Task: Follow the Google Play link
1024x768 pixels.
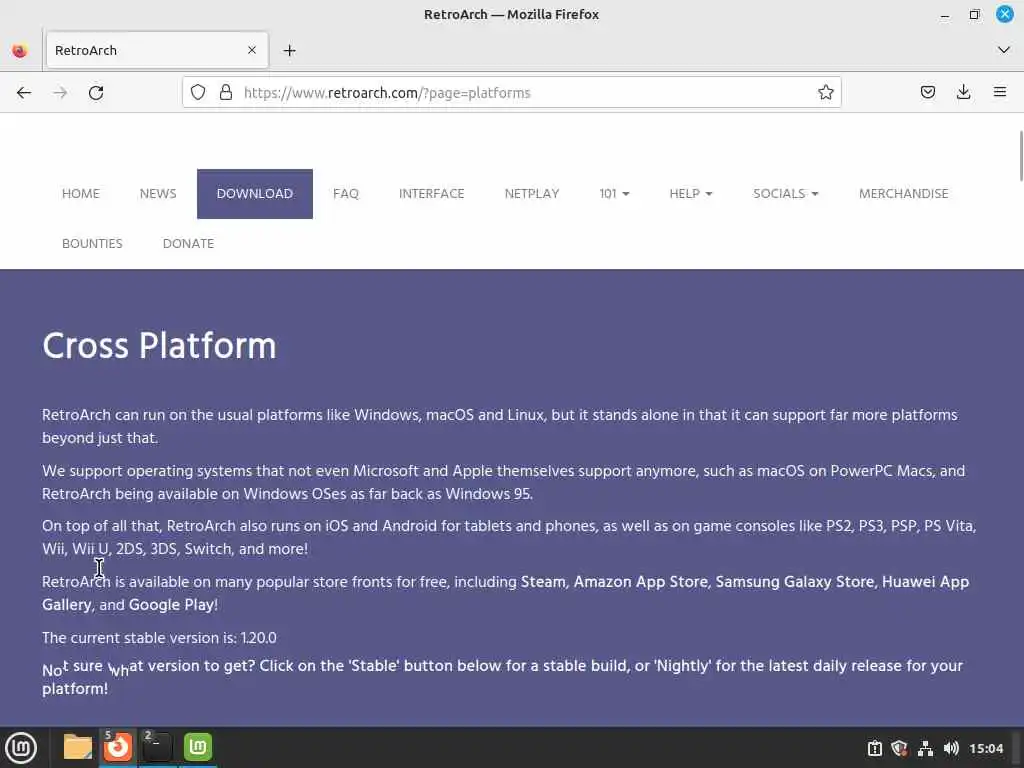Action: [x=171, y=605]
